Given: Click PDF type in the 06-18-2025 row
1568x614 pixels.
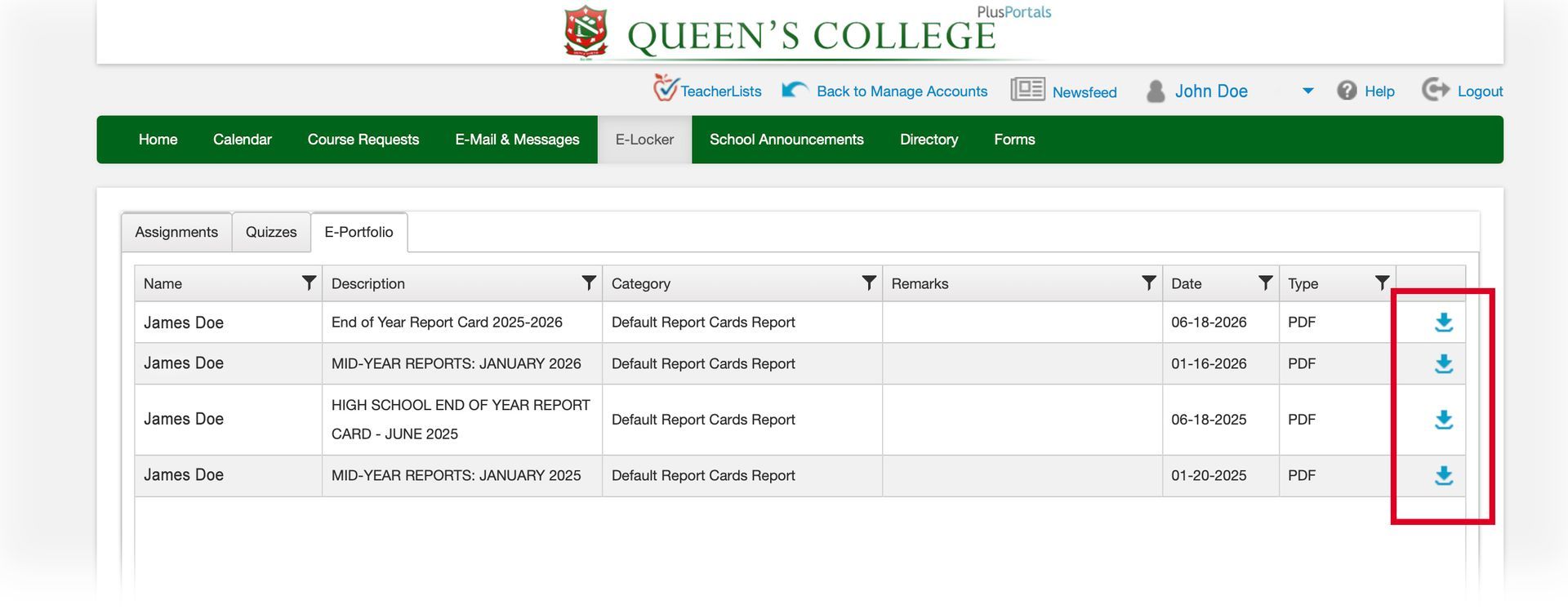Looking at the screenshot, I should coord(1302,420).
